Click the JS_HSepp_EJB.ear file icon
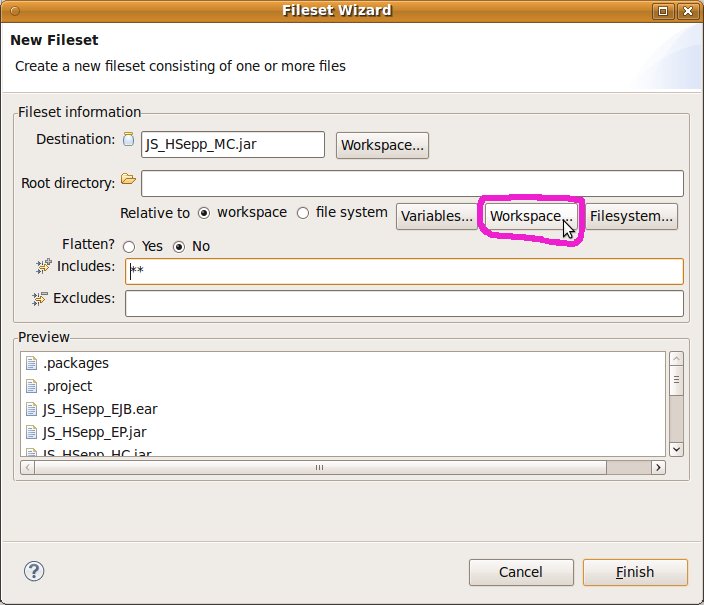 (x=31, y=409)
